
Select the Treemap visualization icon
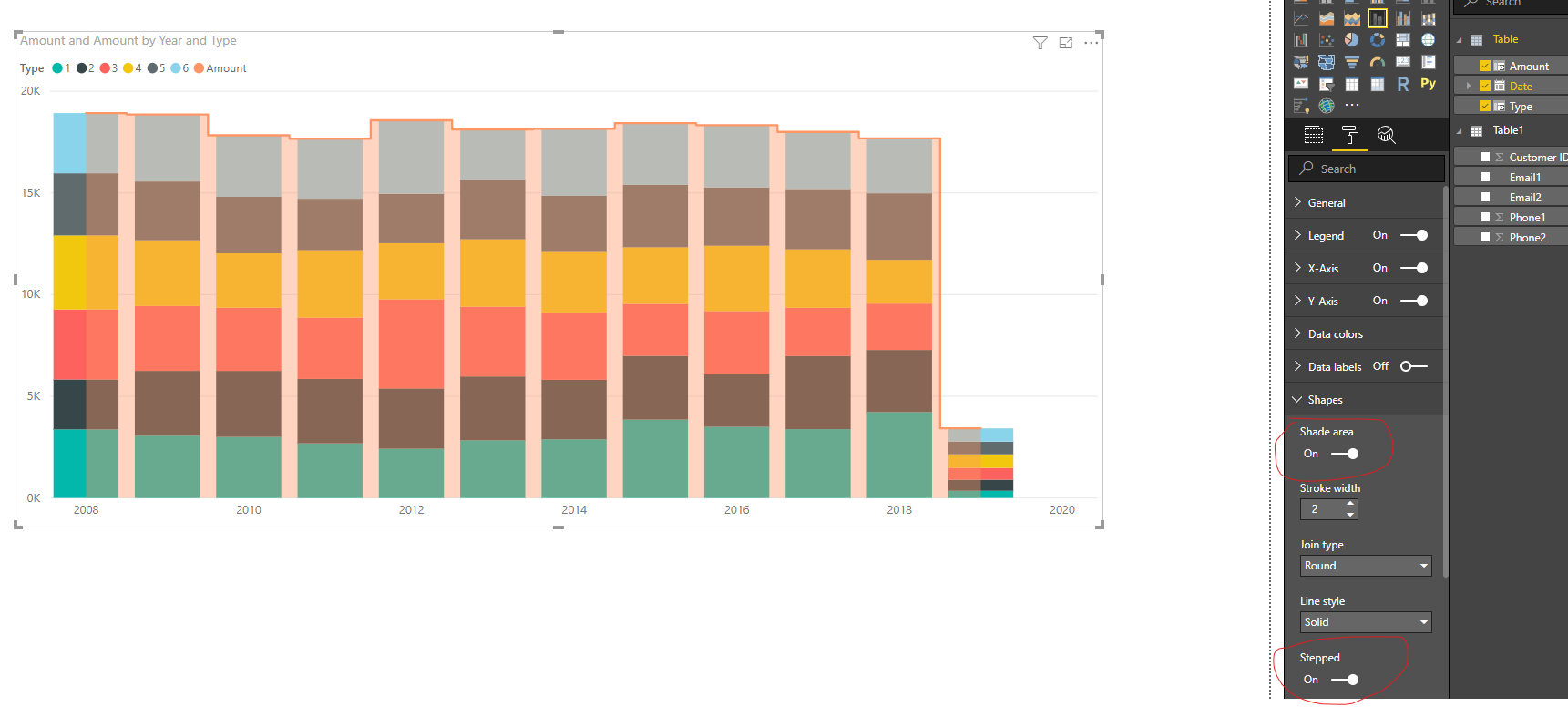pyautogui.click(x=1403, y=40)
